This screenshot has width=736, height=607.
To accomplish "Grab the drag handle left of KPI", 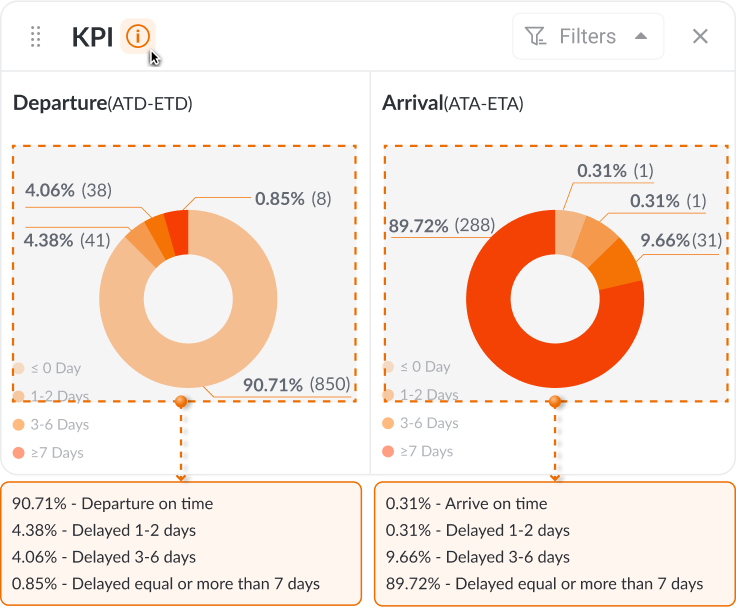I will coord(36,37).
